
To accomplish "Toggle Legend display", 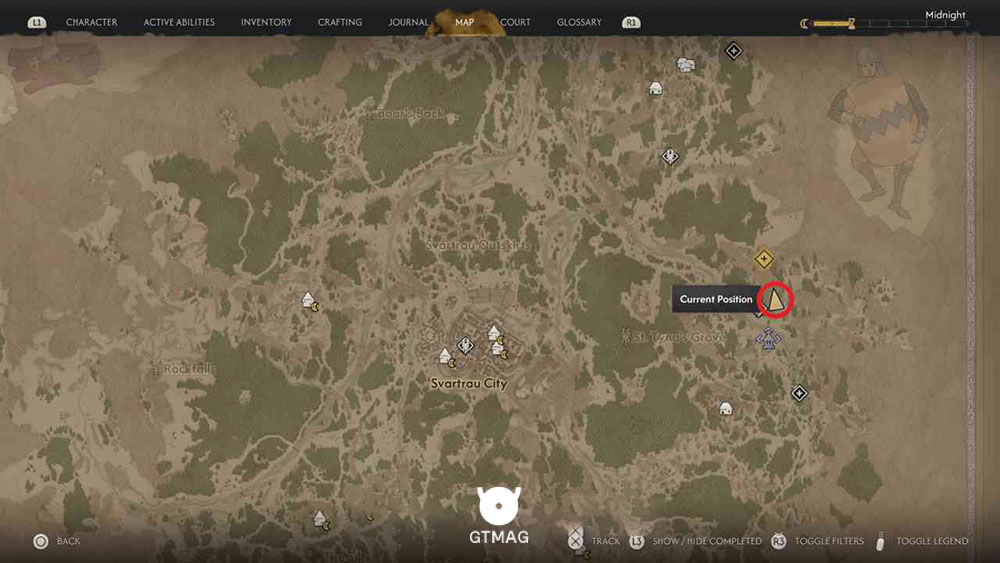I will coord(932,541).
